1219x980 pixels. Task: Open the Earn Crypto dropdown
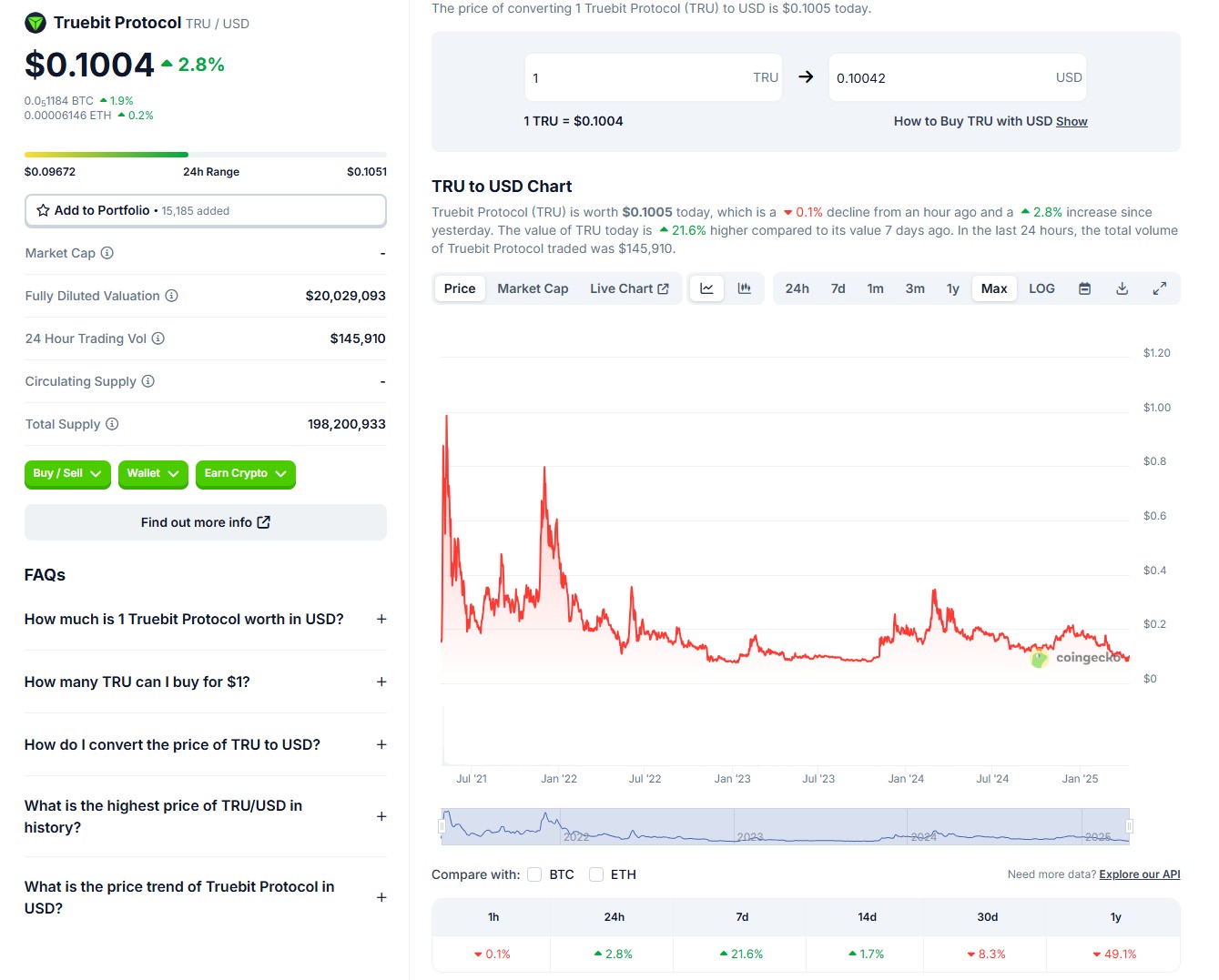coord(245,474)
